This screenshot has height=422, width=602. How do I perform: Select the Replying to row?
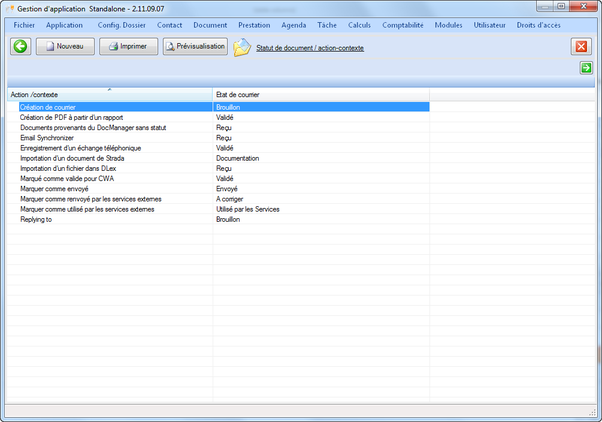[x=38, y=219]
